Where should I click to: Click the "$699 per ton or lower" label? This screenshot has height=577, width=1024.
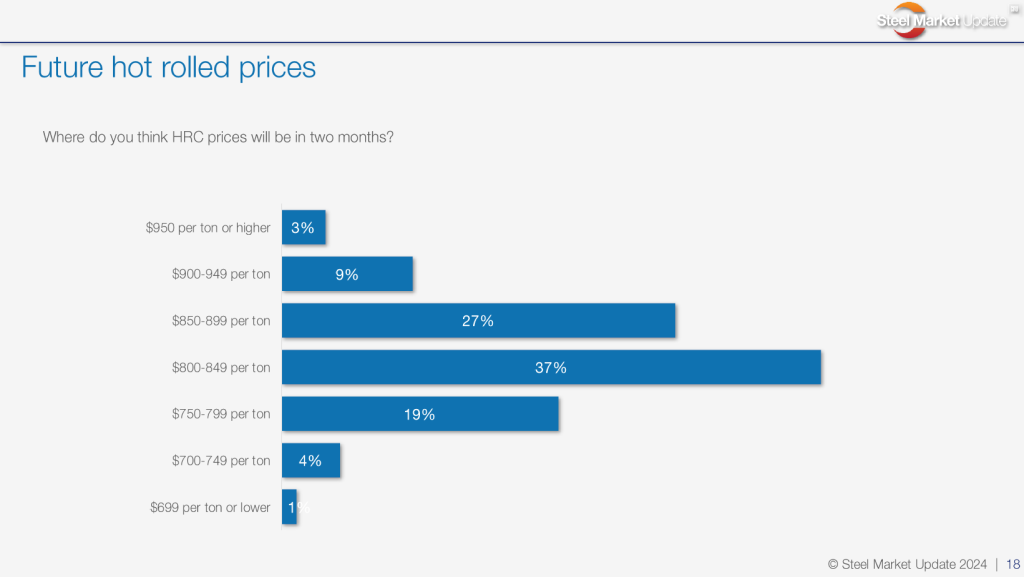click(210, 507)
